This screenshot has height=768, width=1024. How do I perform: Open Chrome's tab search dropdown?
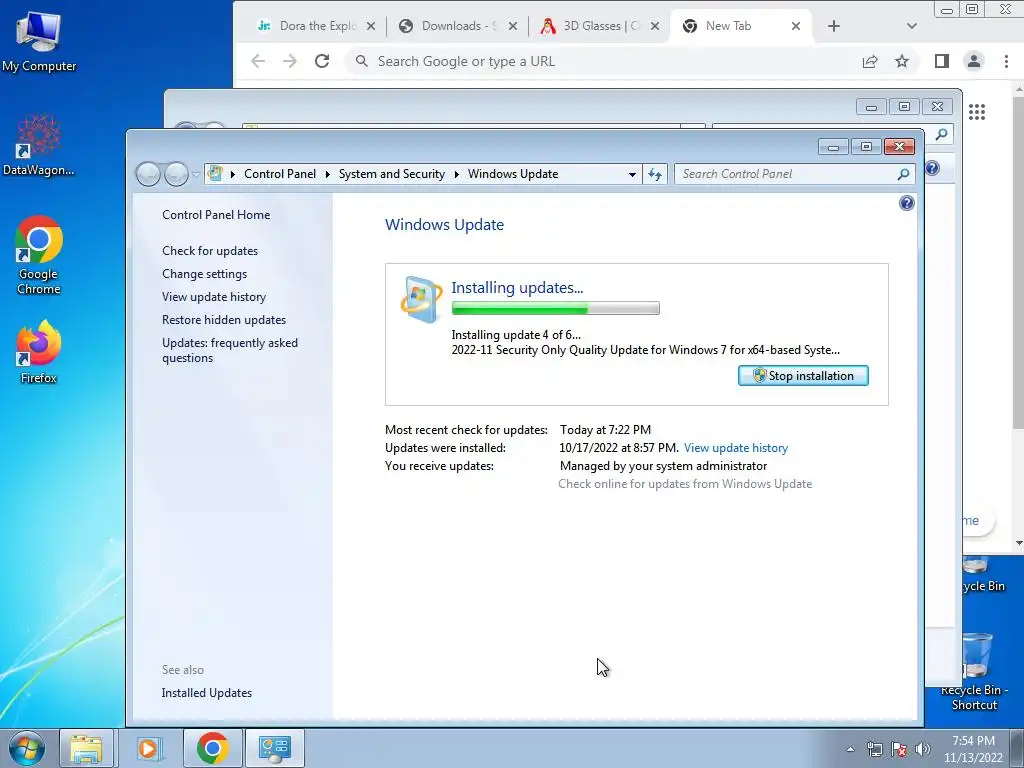point(912,26)
